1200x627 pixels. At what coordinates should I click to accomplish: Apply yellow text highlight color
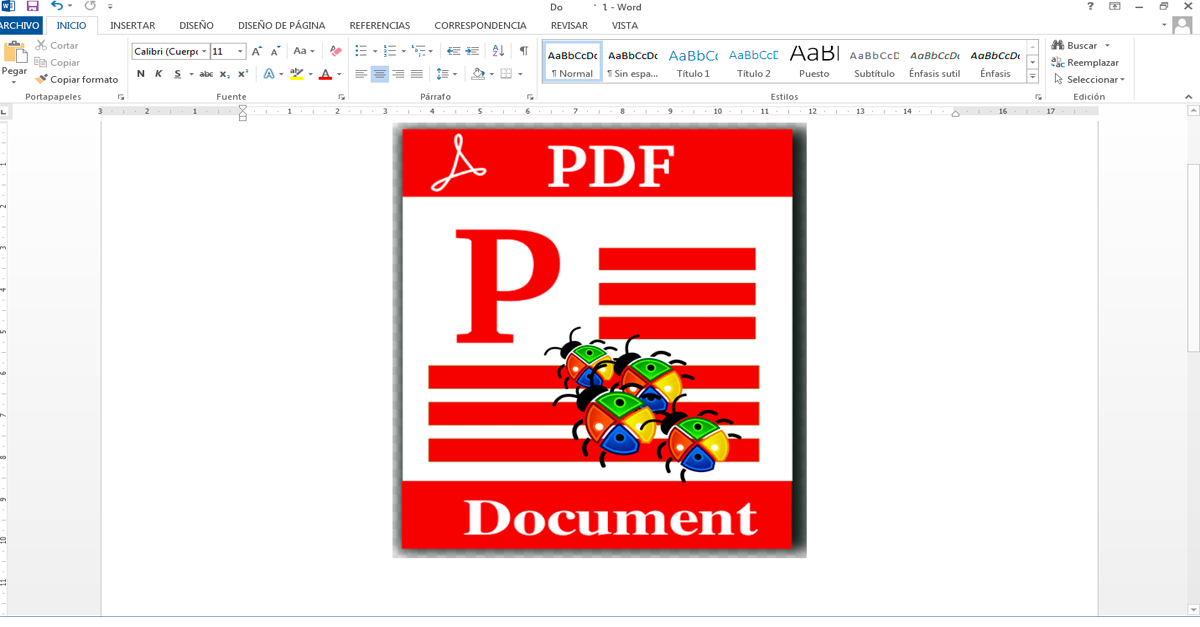[296, 74]
